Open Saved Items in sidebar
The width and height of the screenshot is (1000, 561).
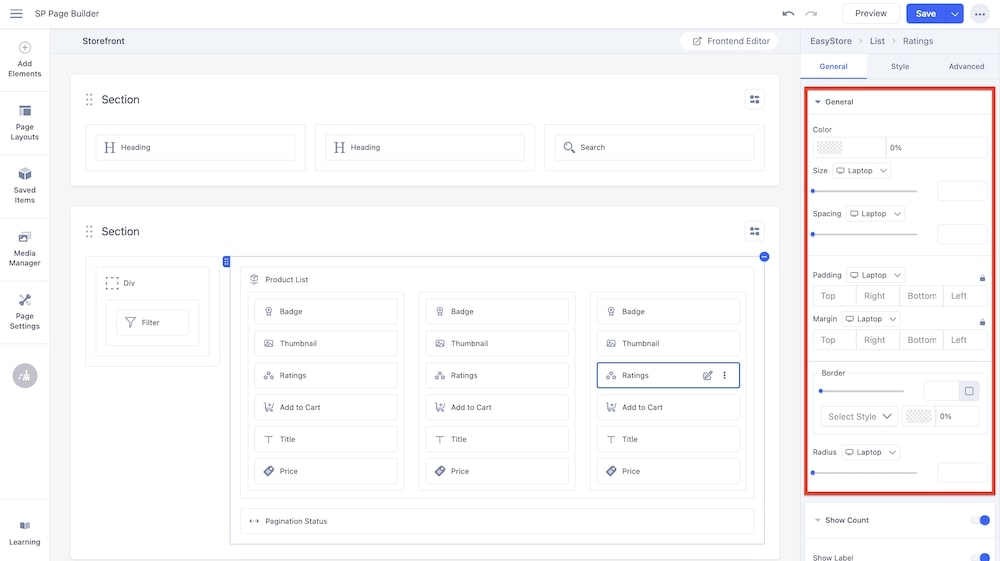click(x=25, y=184)
